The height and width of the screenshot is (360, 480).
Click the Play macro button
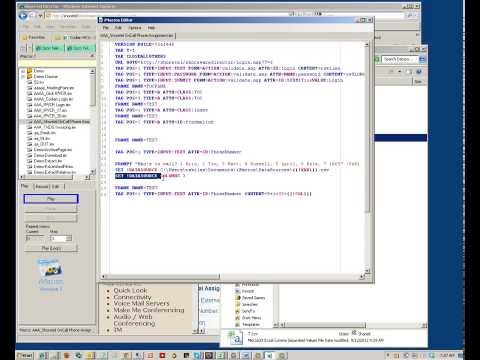pyautogui.click(x=51, y=199)
